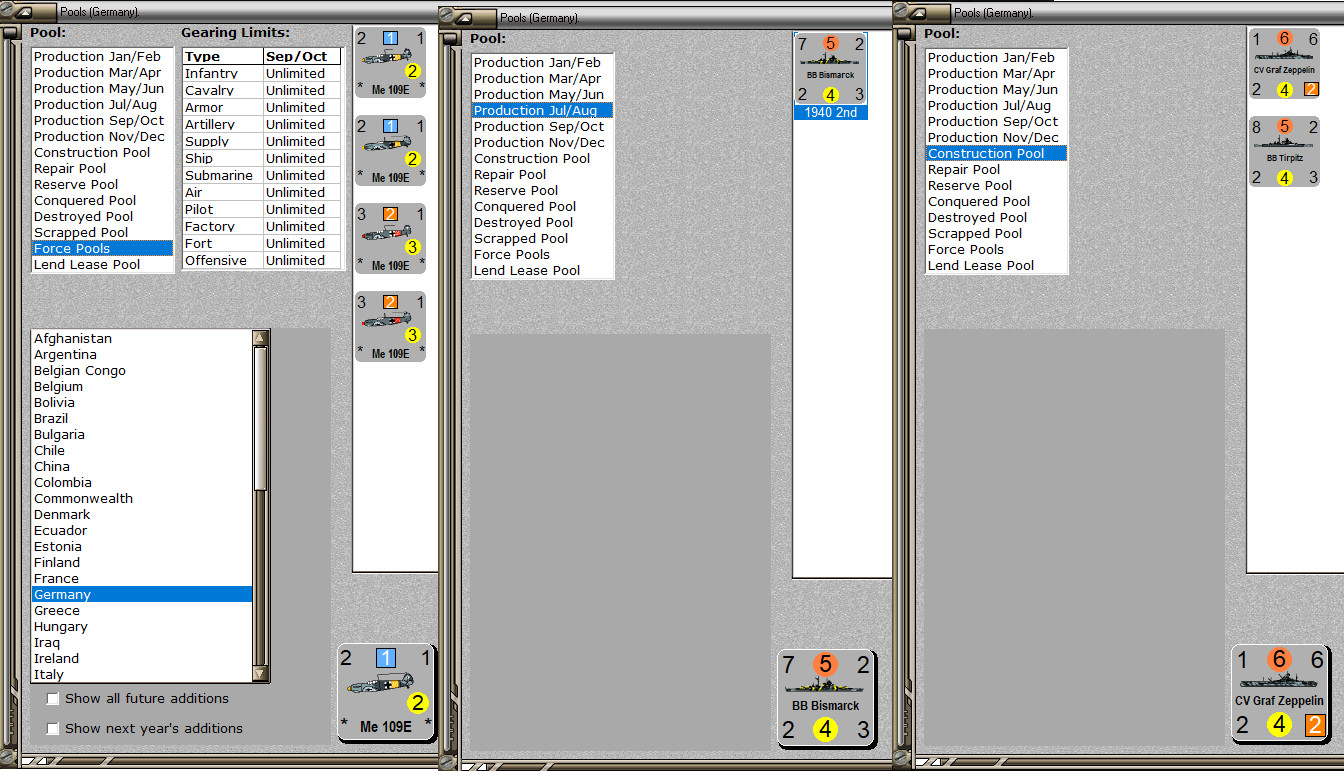Click the countries list scroll-down arrow
Image resolution: width=1344 pixels, height=771 pixels.
point(260,674)
